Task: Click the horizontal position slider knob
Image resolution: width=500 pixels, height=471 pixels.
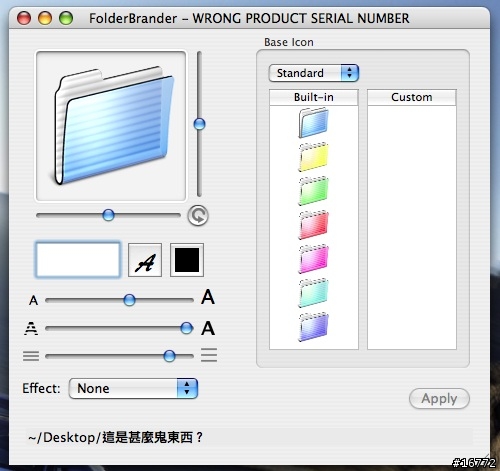Action: [108, 215]
